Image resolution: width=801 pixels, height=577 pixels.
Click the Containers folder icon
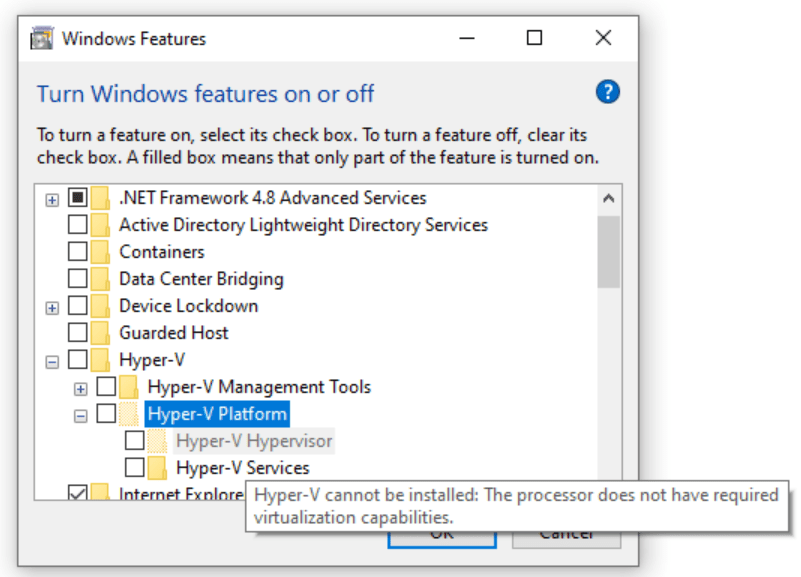click(101, 252)
